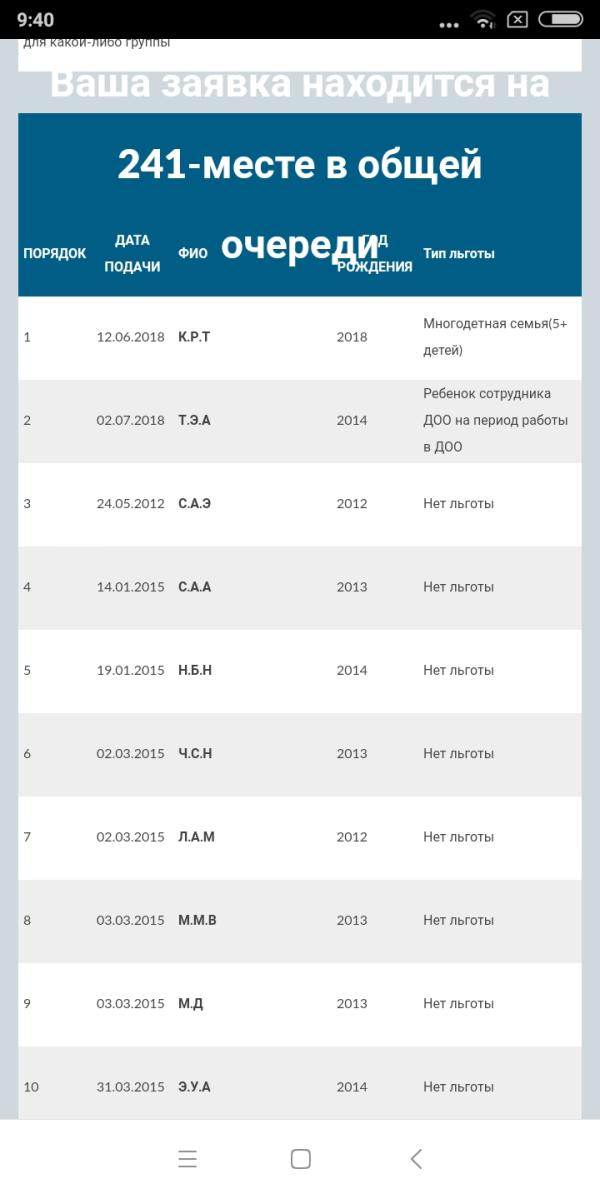Image resolution: width=600 pixels, height=1198 pixels.
Task: Click the applicant name Т.Э.А
Action: pos(194,420)
